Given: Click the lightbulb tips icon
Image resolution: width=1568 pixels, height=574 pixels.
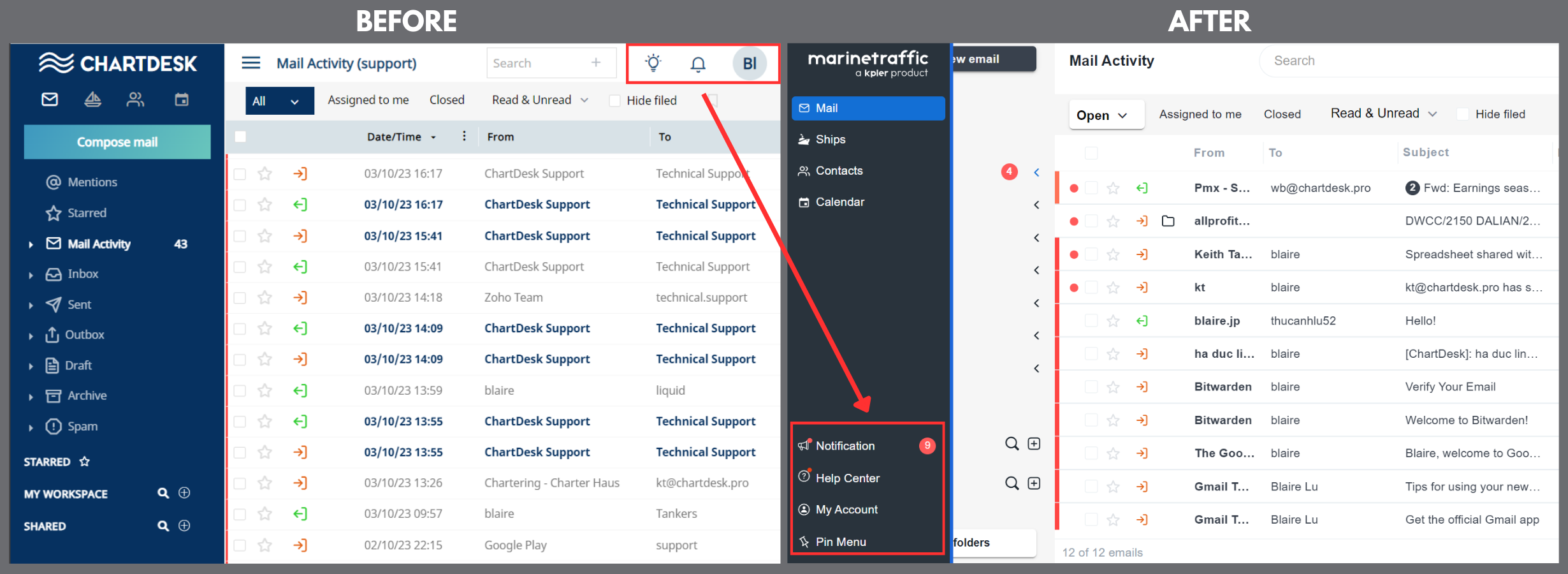Looking at the screenshot, I should tap(653, 63).
